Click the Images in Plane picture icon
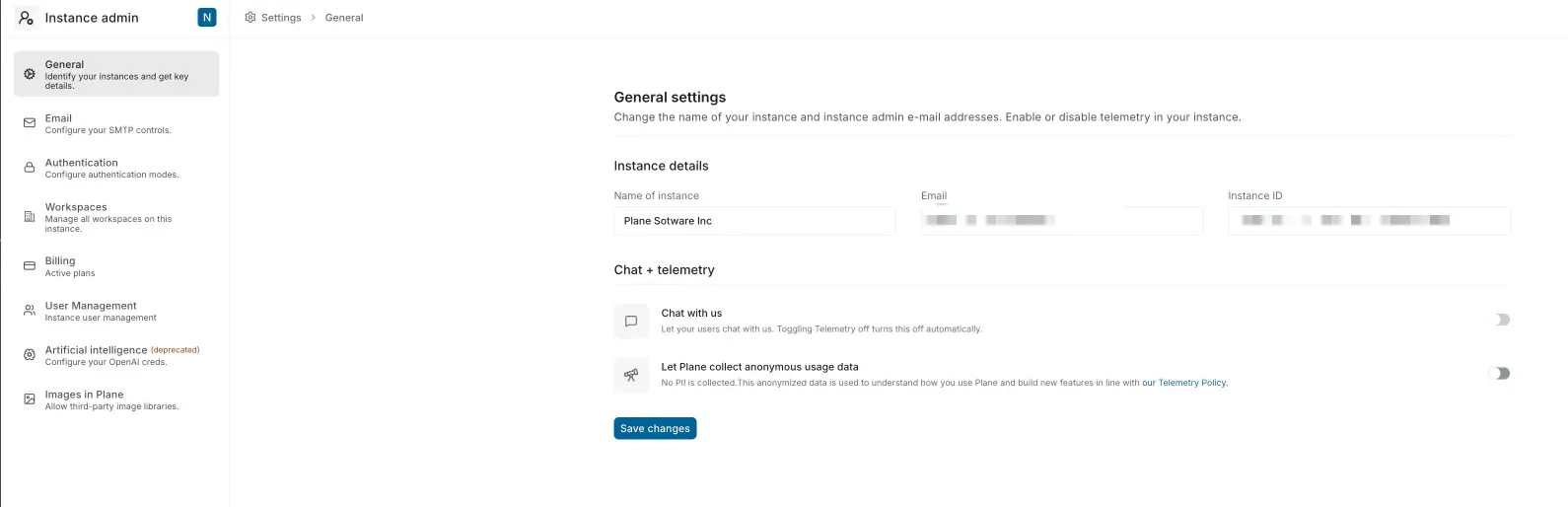 (30, 399)
